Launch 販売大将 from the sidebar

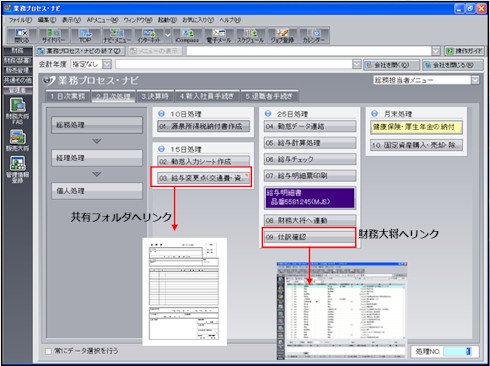tap(17, 140)
